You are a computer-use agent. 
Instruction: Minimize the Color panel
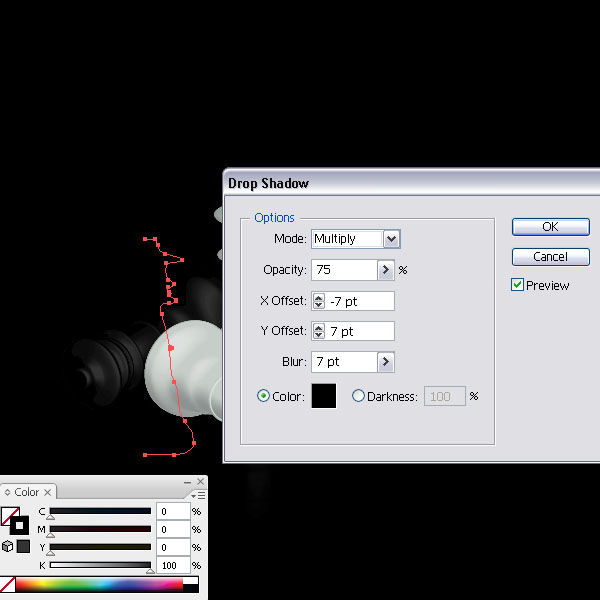coord(187,483)
